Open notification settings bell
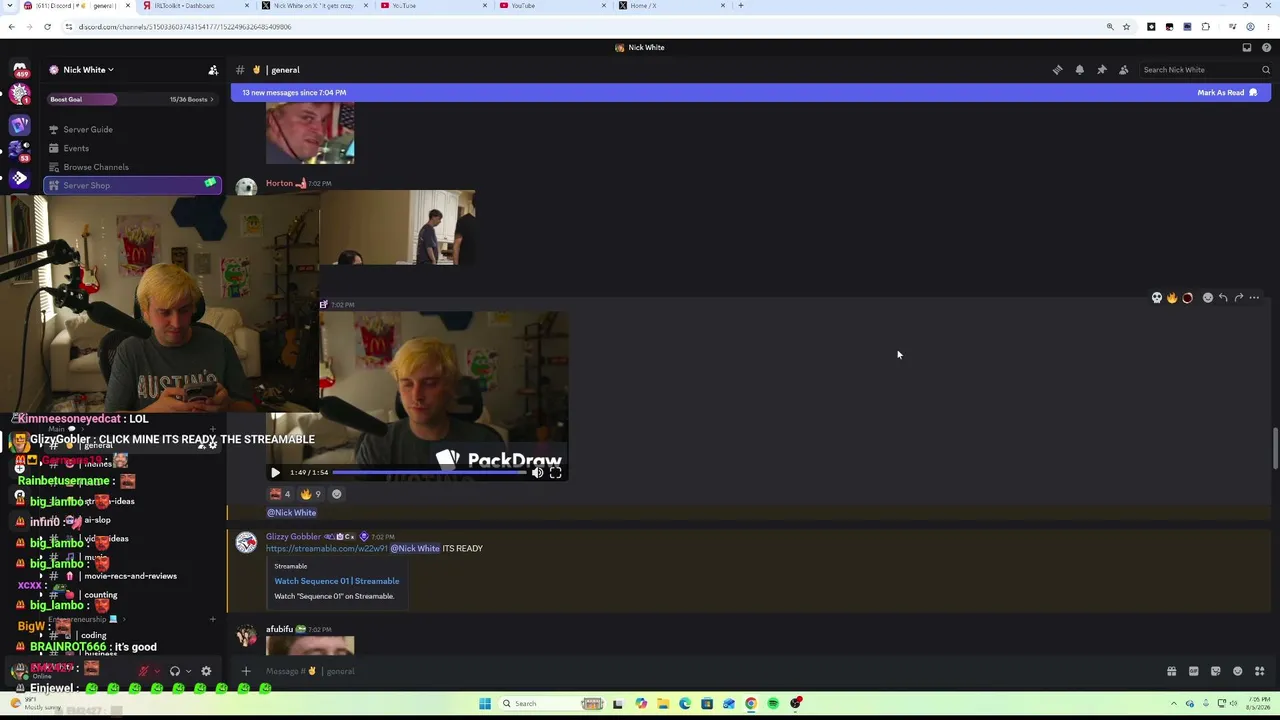This screenshot has width=1280, height=720. click(x=1079, y=70)
